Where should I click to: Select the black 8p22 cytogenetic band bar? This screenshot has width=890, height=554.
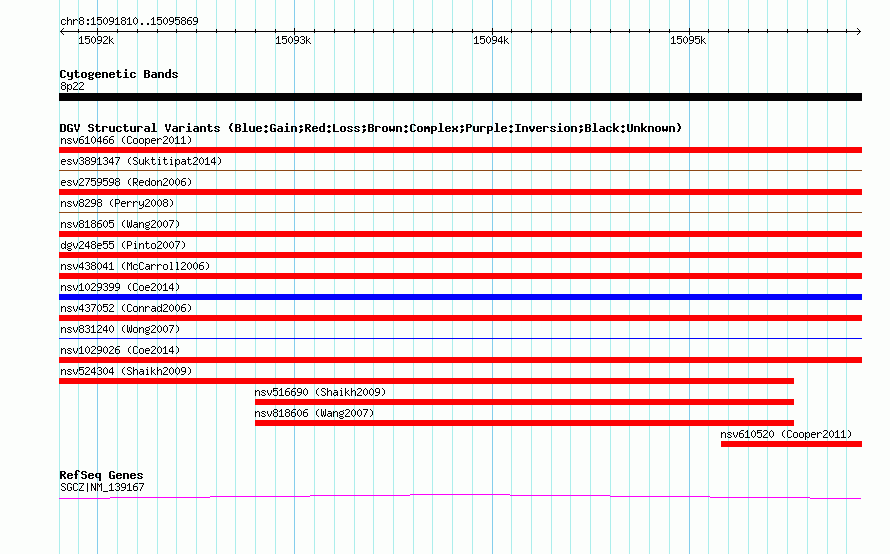click(460, 97)
